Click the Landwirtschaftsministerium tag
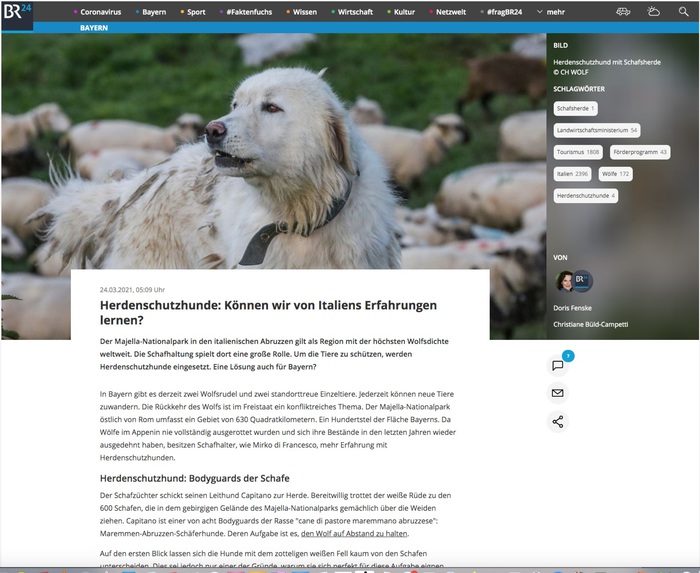700x573 pixels. pos(597,130)
